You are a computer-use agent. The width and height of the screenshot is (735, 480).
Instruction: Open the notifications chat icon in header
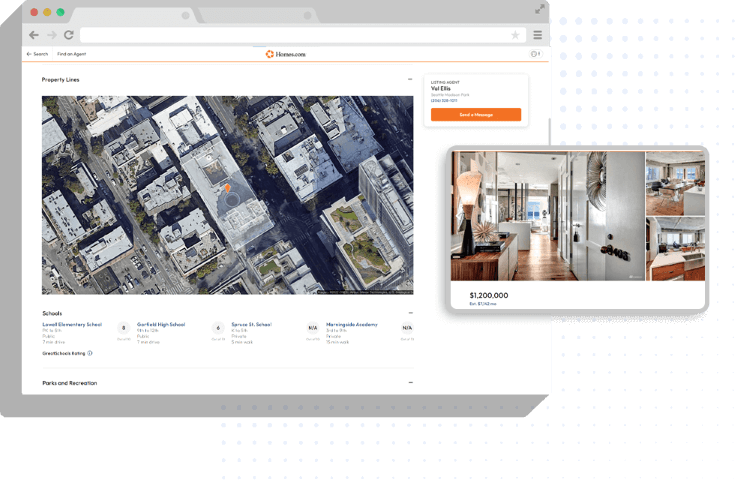click(x=535, y=54)
